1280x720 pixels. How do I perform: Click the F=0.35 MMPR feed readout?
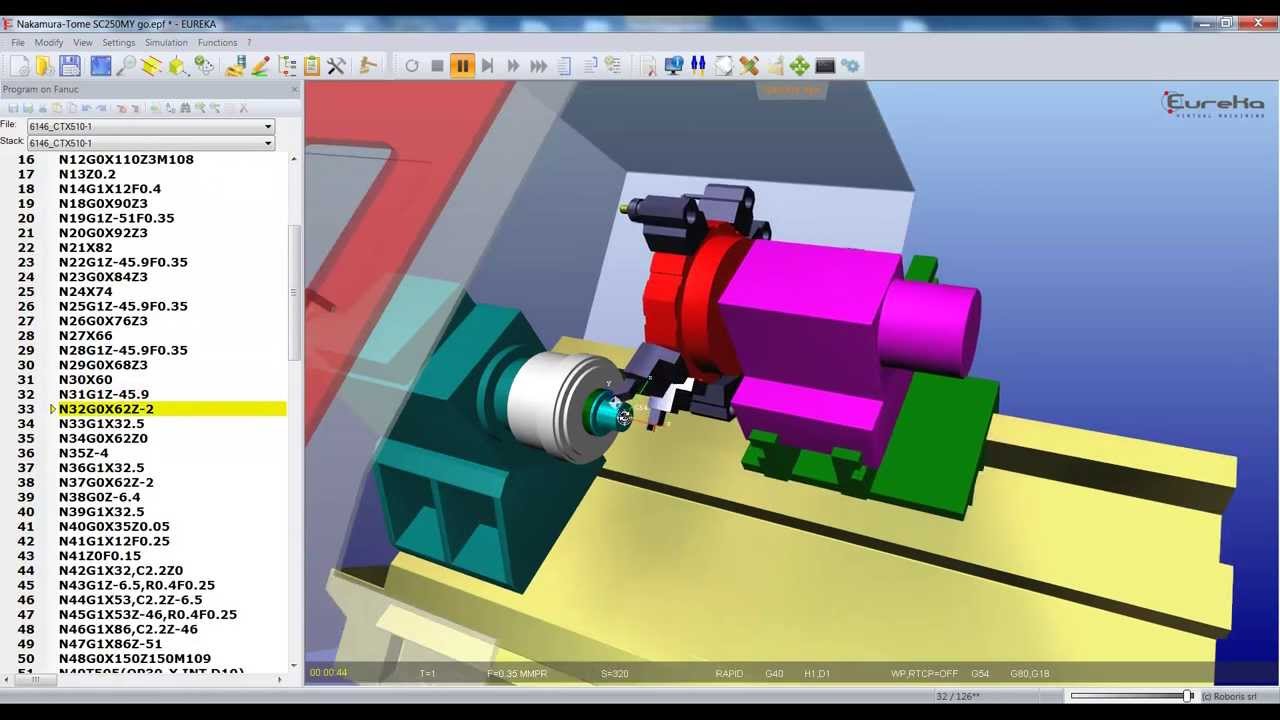point(517,674)
